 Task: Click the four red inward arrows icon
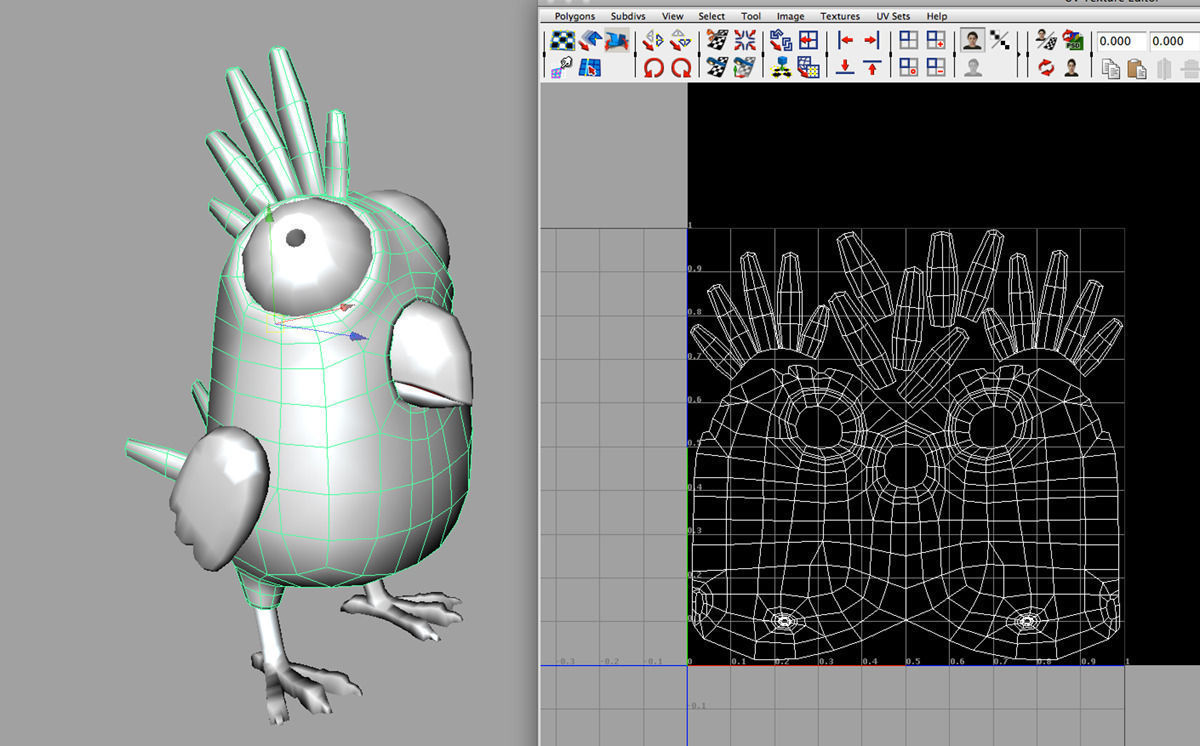pos(745,41)
